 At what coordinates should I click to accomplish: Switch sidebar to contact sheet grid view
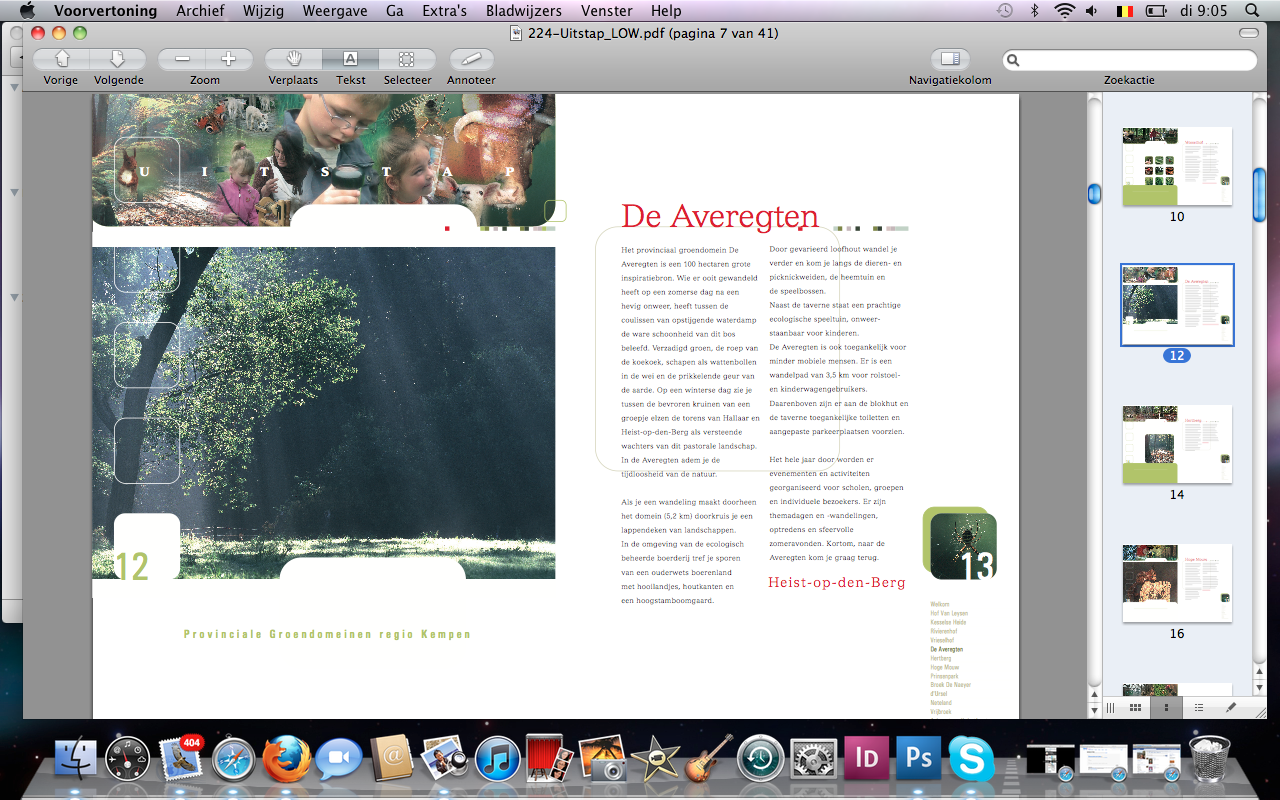[x=1136, y=707]
